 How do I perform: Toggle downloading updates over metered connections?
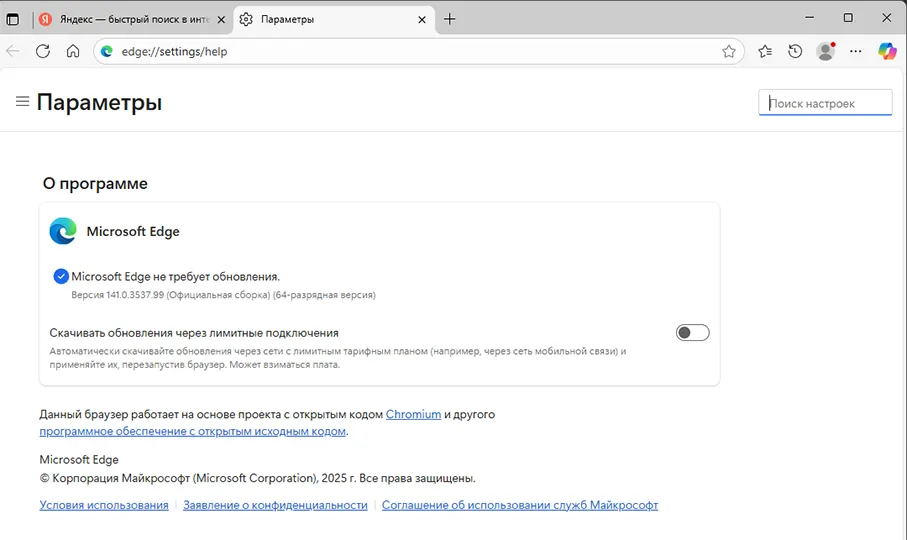click(x=692, y=332)
